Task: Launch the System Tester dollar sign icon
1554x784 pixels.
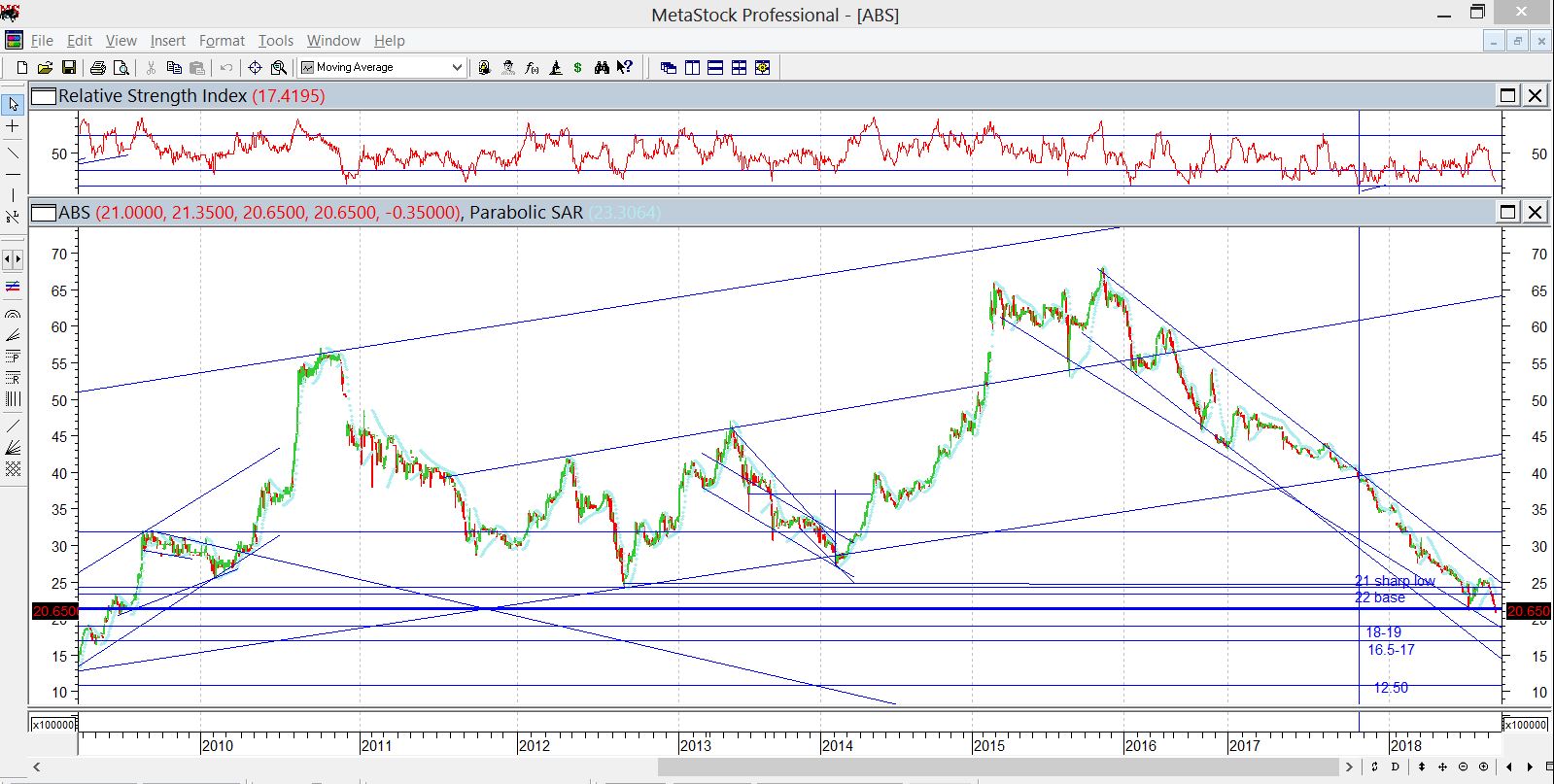Action: [x=578, y=67]
